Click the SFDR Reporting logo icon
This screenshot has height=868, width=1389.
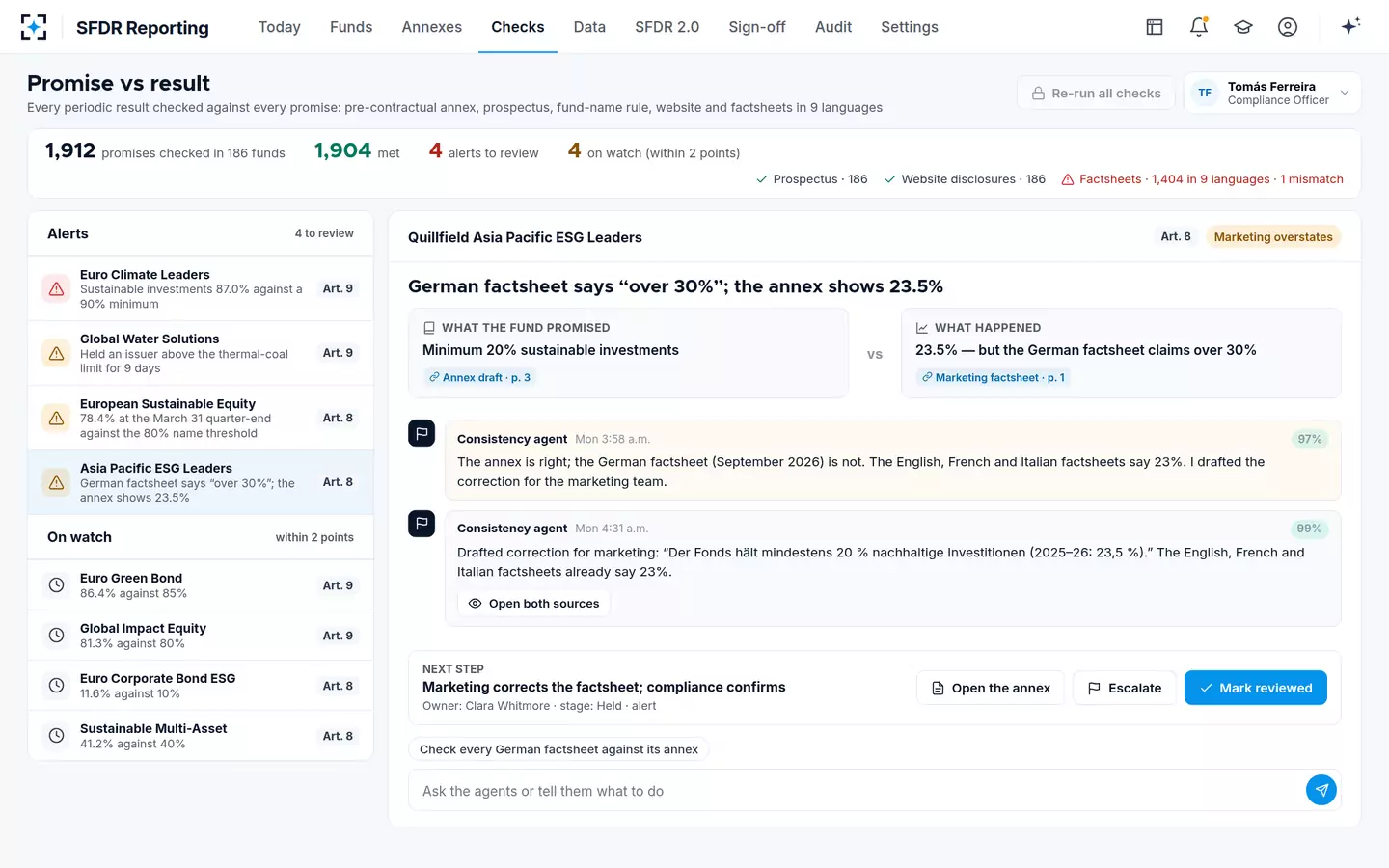[x=34, y=27]
